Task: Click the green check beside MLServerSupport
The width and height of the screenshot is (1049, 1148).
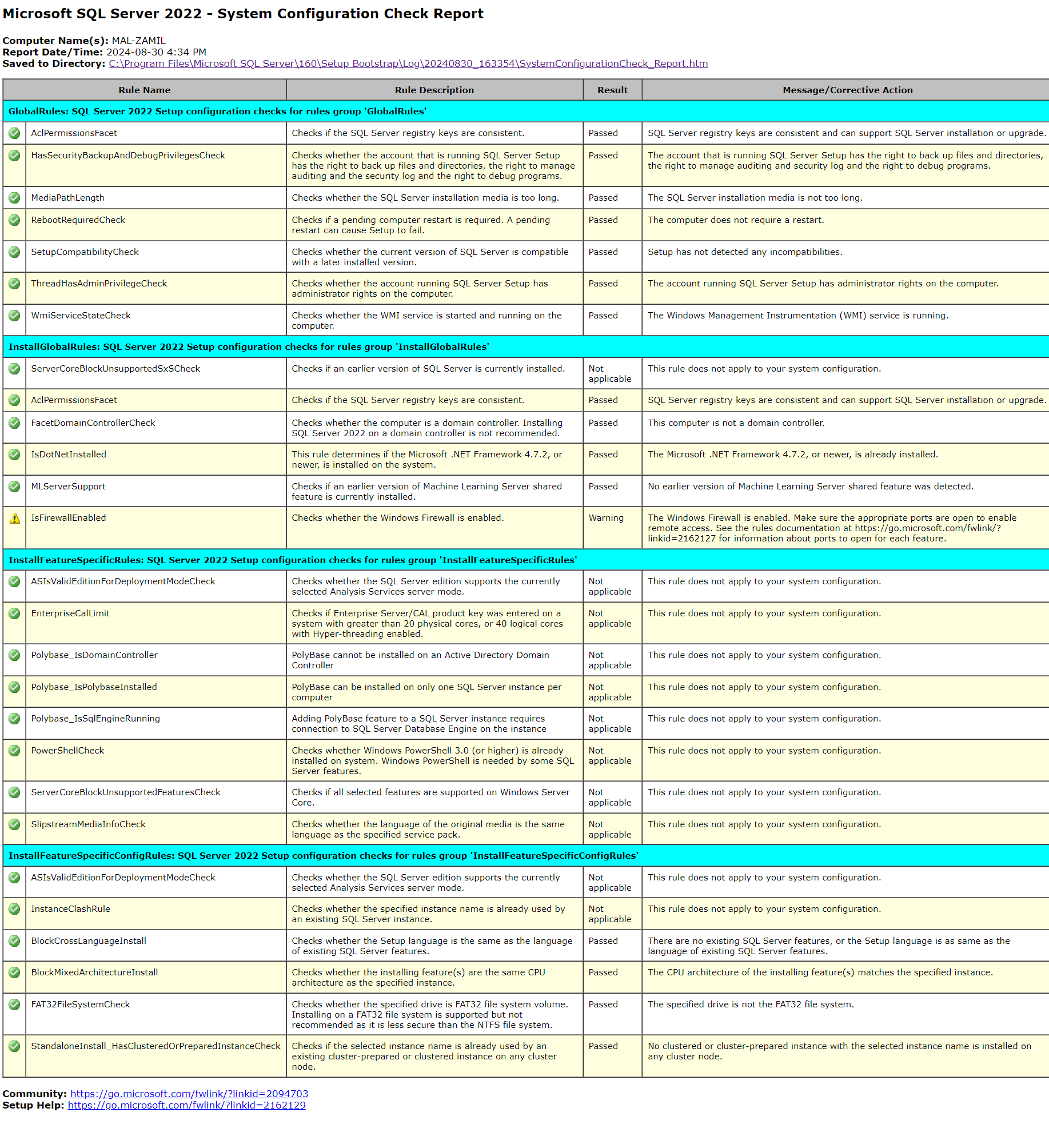Action: [x=14, y=487]
